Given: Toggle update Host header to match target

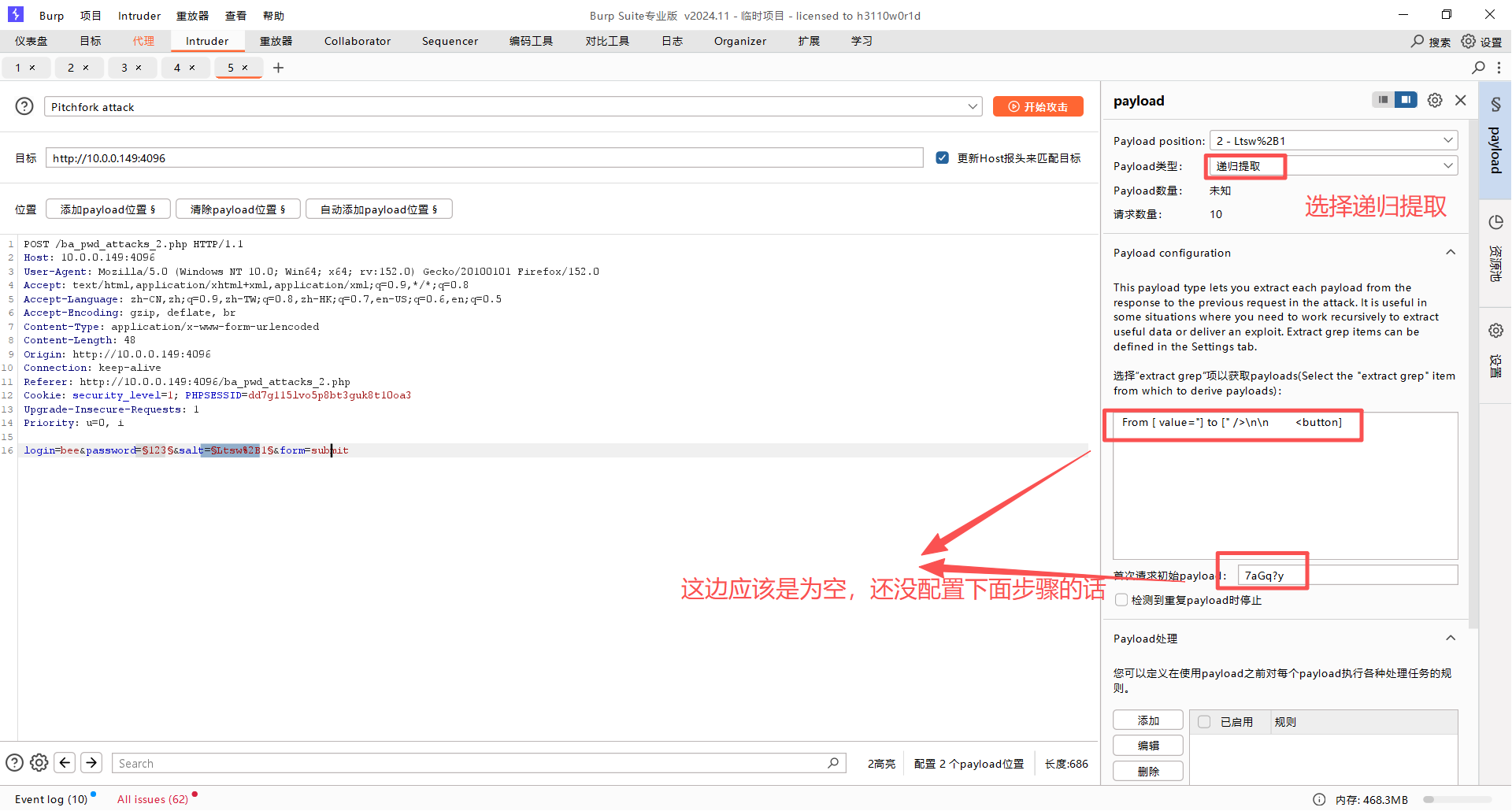Looking at the screenshot, I should point(942,157).
